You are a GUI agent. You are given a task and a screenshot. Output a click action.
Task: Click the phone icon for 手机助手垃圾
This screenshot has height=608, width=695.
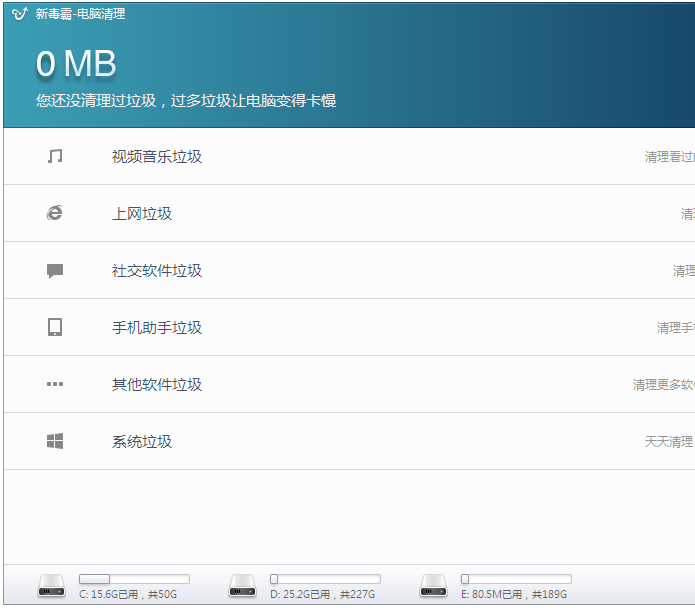[x=55, y=327]
